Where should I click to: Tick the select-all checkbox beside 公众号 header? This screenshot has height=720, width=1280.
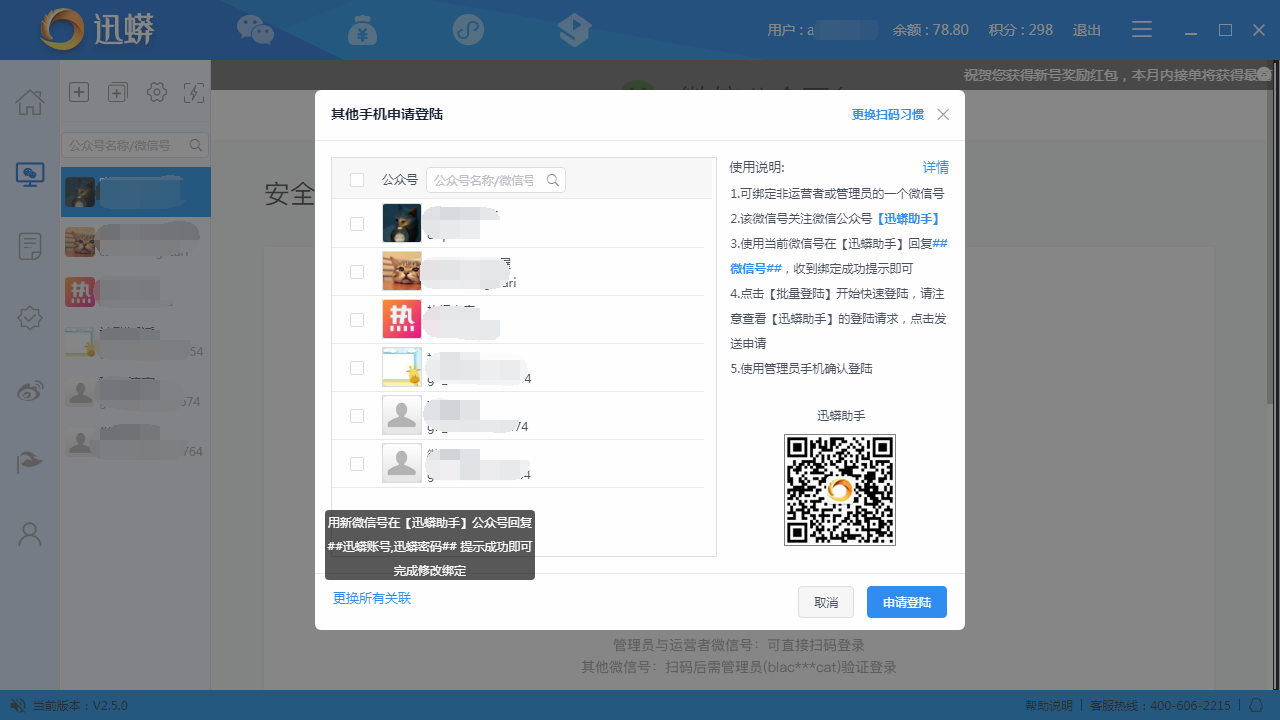coord(357,180)
